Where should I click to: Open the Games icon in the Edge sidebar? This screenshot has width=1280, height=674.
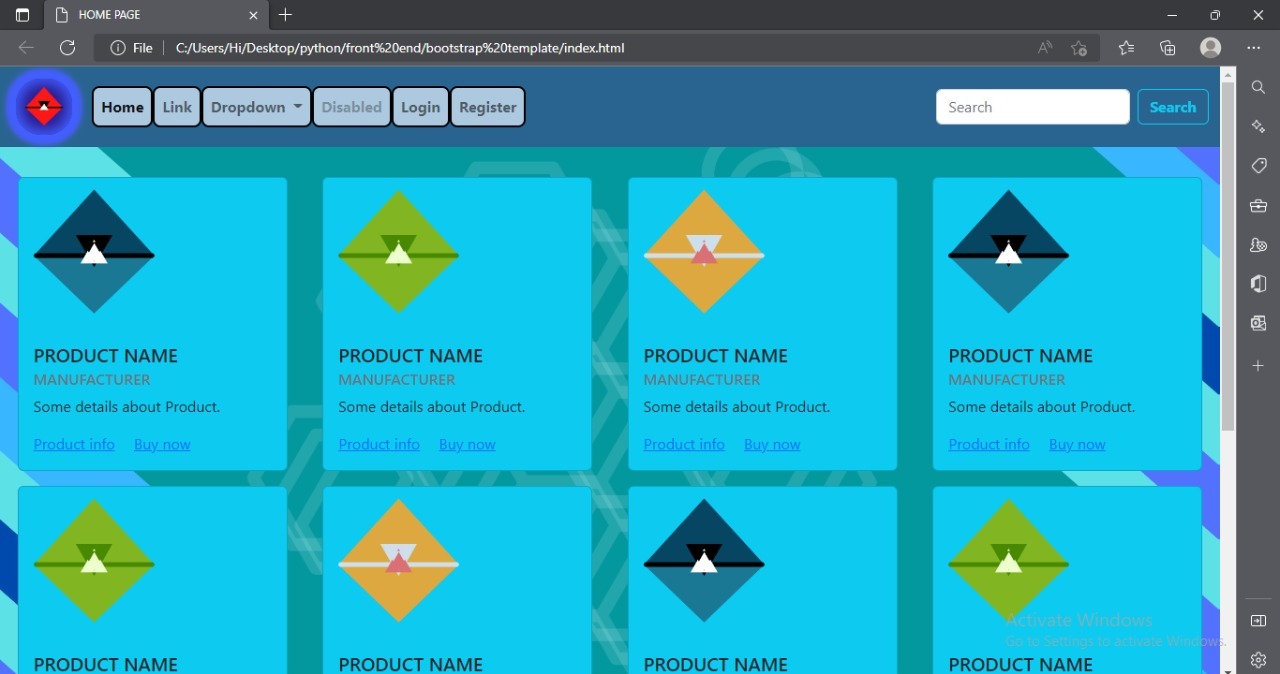pyautogui.click(x=1258, y=245)
